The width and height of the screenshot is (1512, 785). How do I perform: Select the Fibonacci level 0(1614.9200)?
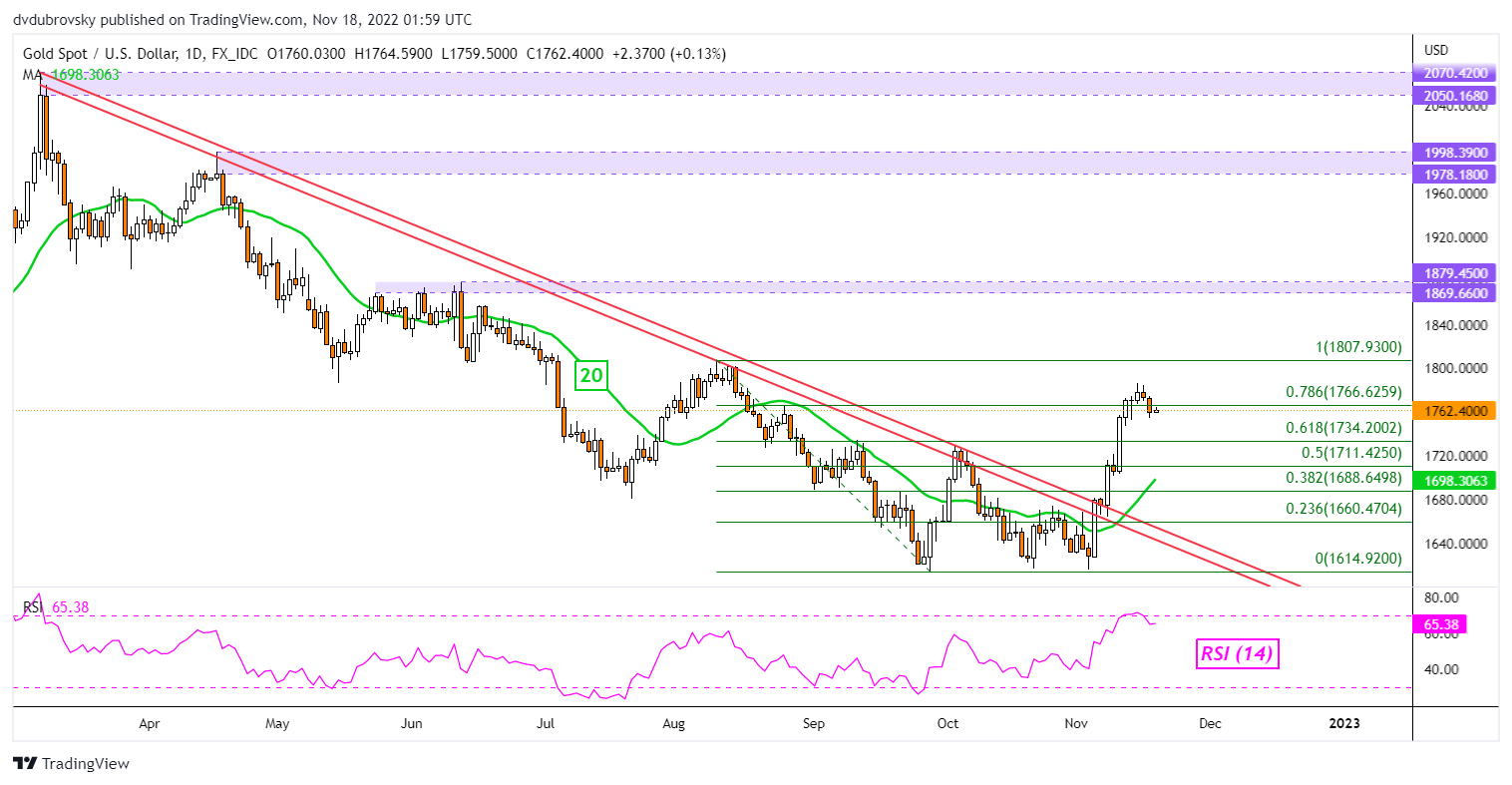(x=1360, y=559)
